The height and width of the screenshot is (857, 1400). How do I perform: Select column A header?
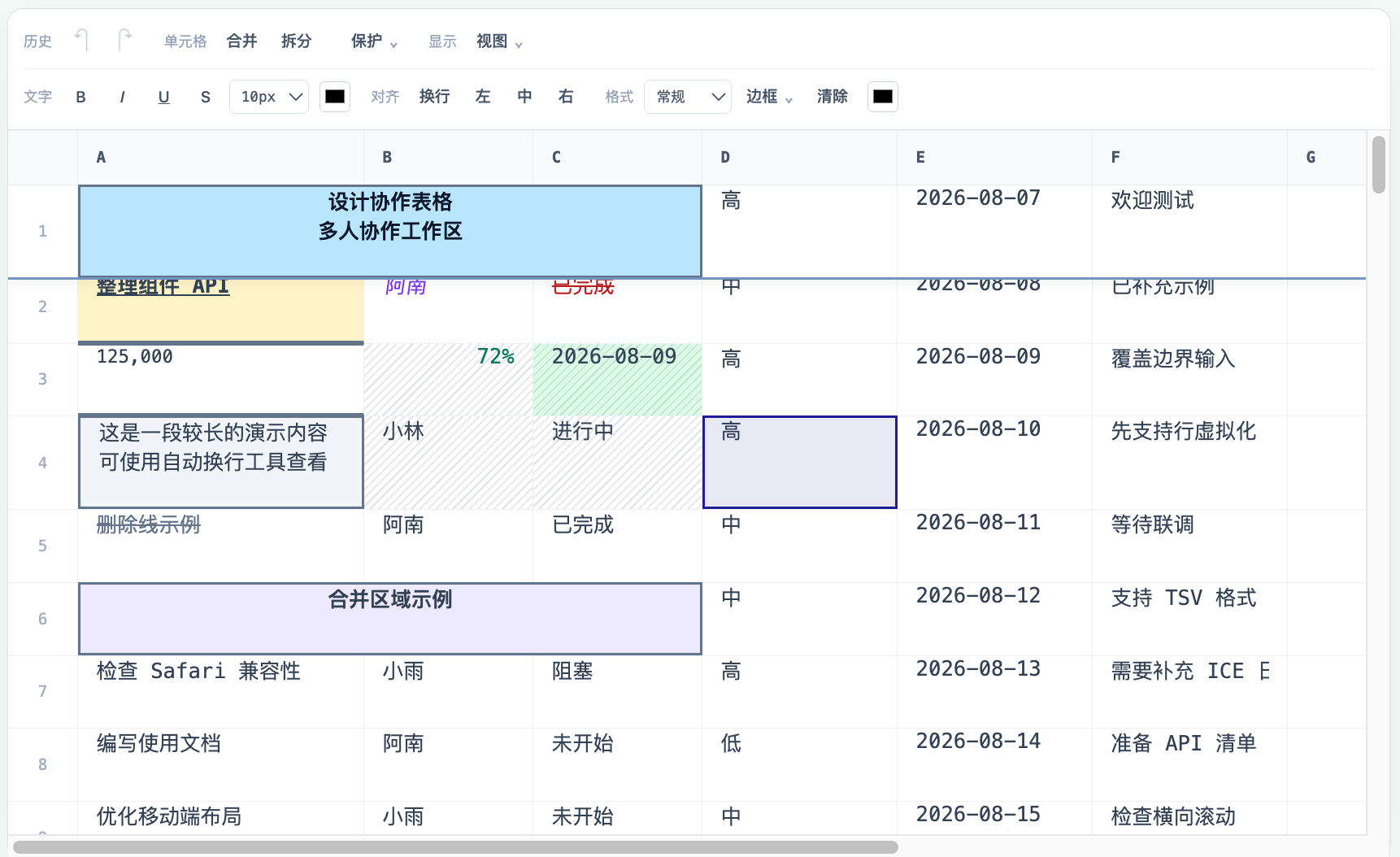click(220, 158)
